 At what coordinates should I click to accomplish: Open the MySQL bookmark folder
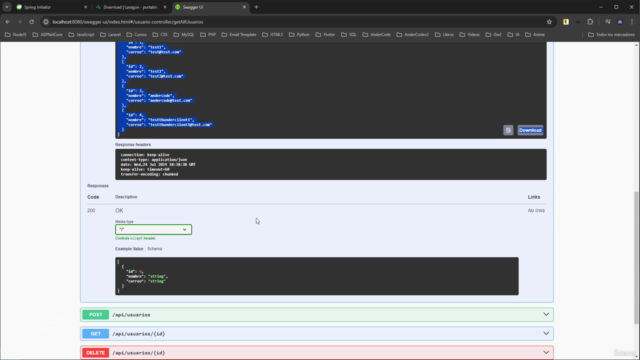coord(184,35)
